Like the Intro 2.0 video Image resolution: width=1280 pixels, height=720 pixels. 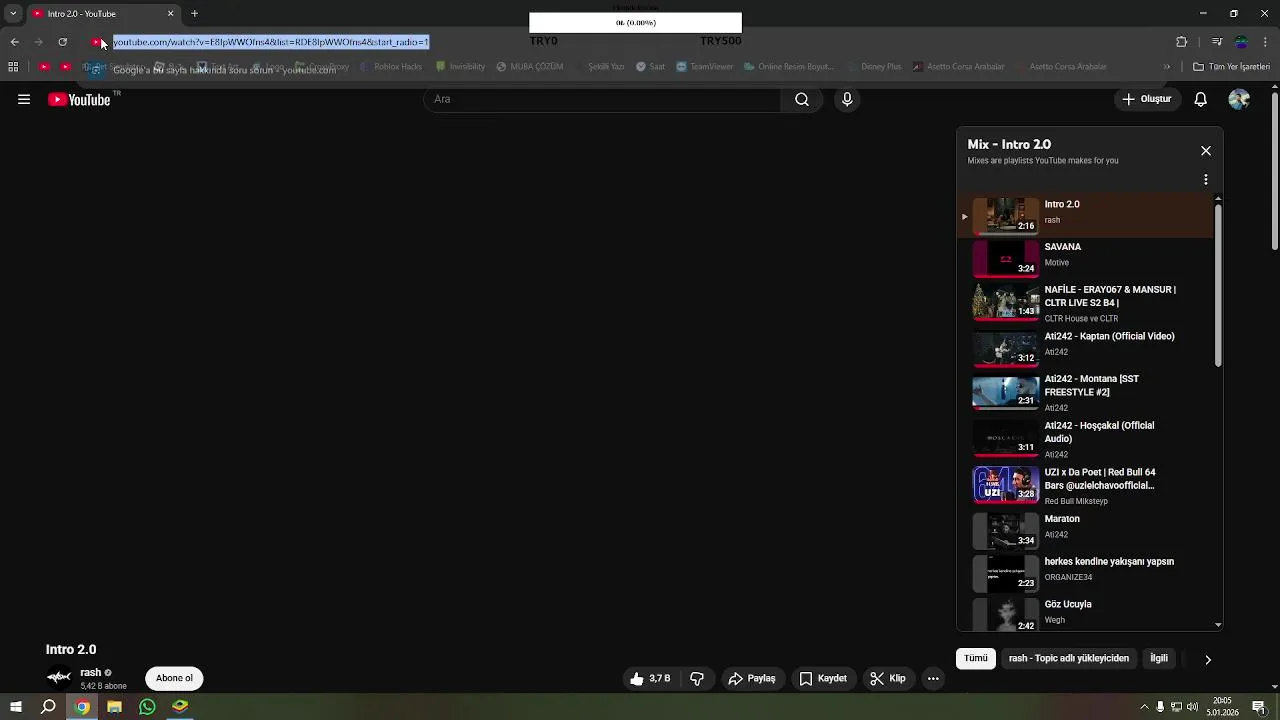pos(650,678)
